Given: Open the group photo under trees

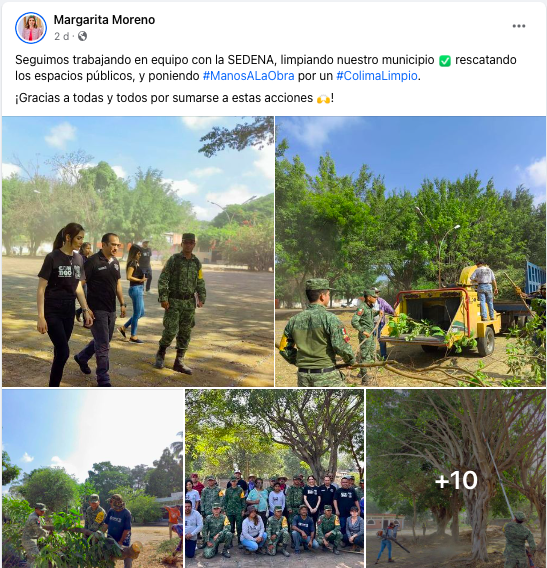Looking at the screenshot, I should click(x=274, y=479).
